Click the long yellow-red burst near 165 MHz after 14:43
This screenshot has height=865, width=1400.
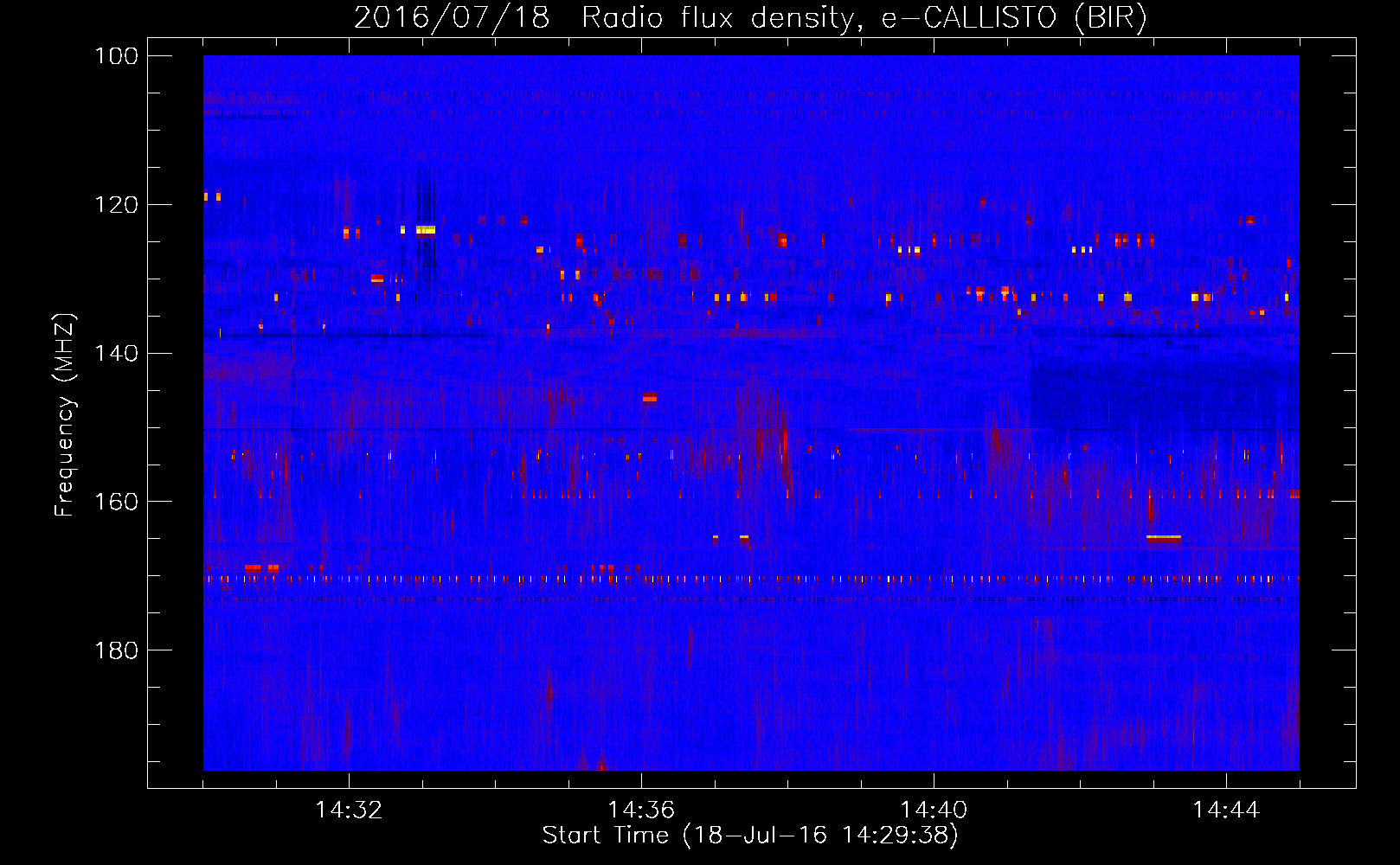(x=1164, y=538)
